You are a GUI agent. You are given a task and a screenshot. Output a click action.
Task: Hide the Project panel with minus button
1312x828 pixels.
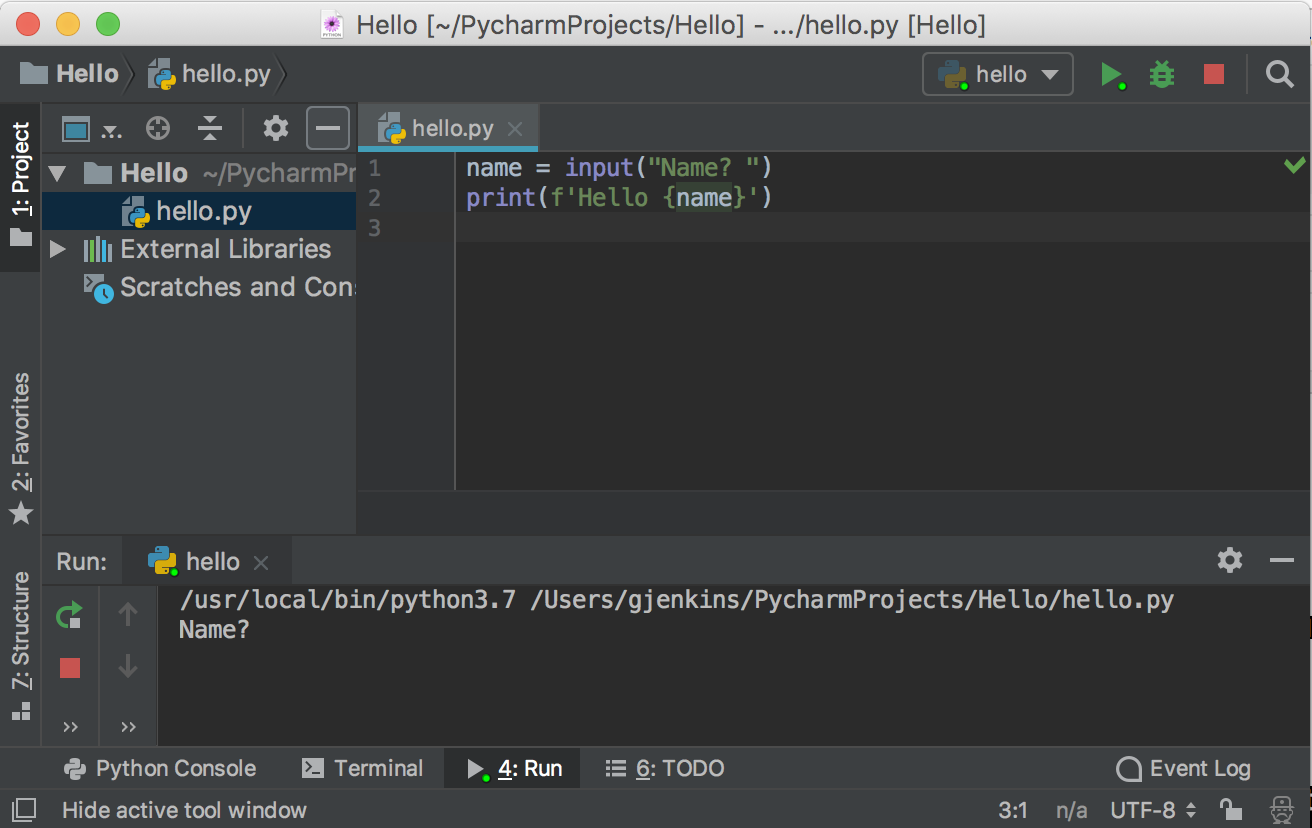[328, 128]
